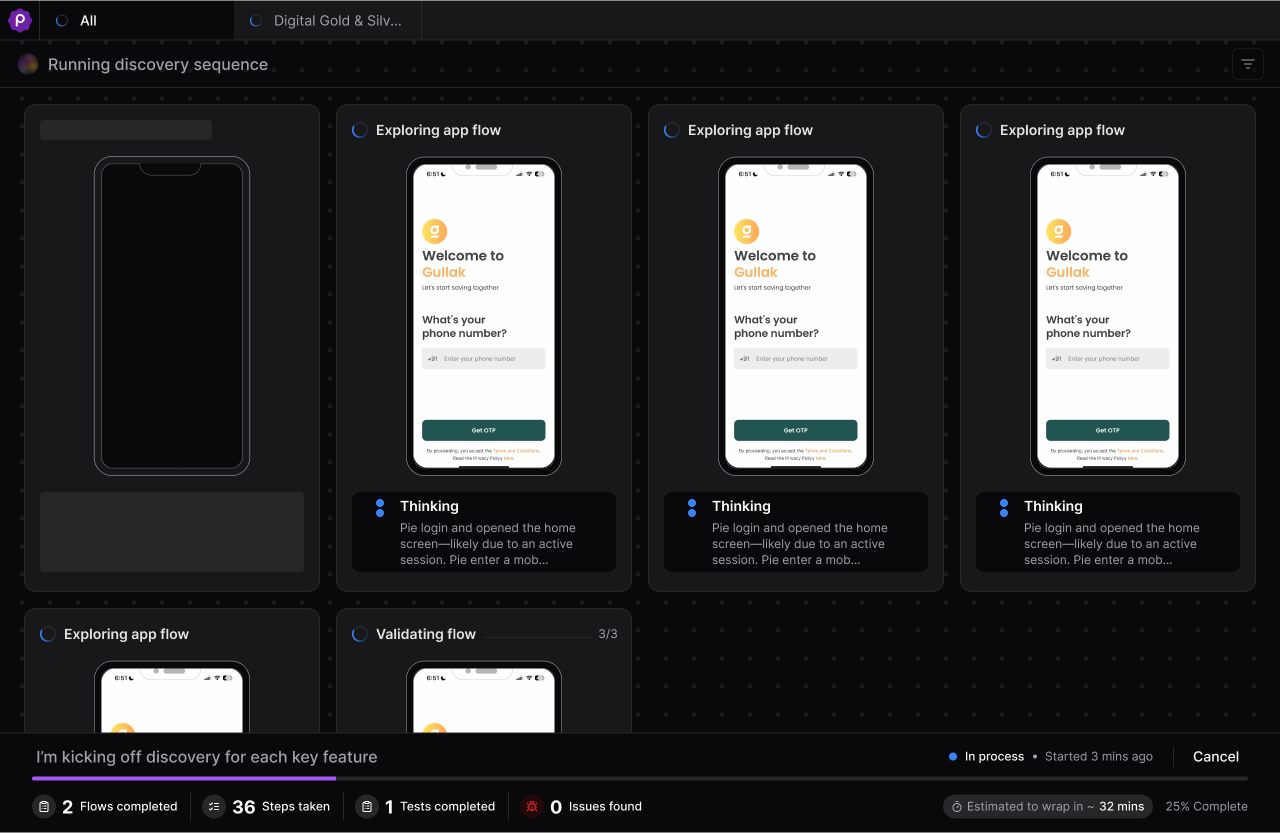Click the Validating flow card title
This screenshot has height=833, width=1280.
point(426,634)
